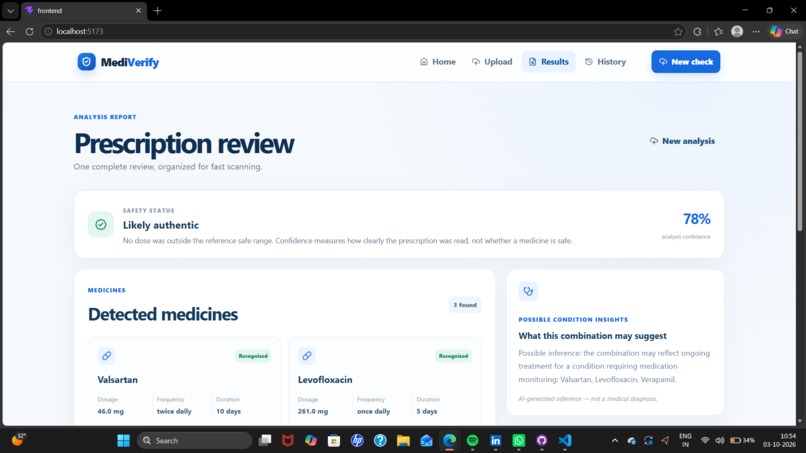Click the 46.0 mg dosage value
The width and height of the screenshot is (806, 453).
click(111, 411)
